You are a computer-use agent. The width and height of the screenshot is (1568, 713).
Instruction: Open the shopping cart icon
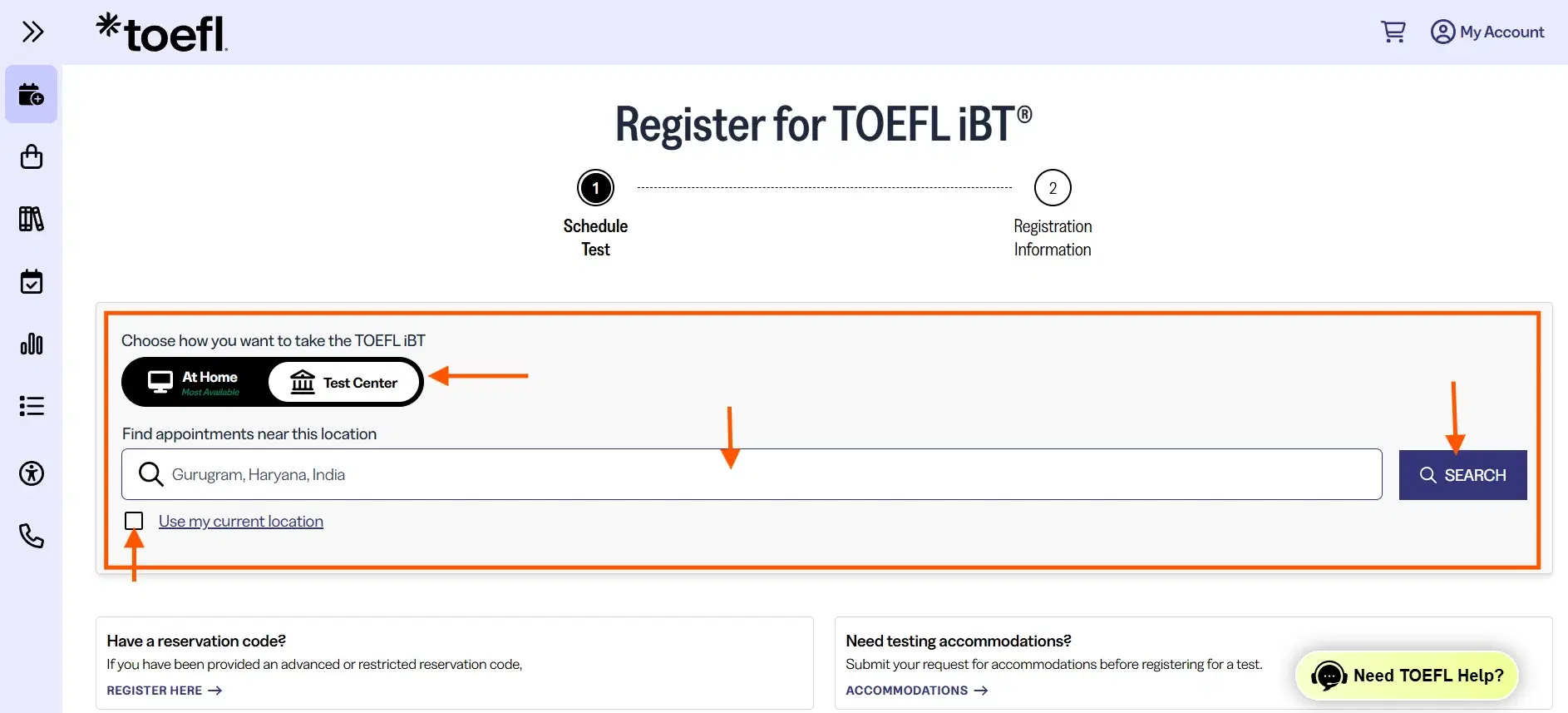[1393, 31]
